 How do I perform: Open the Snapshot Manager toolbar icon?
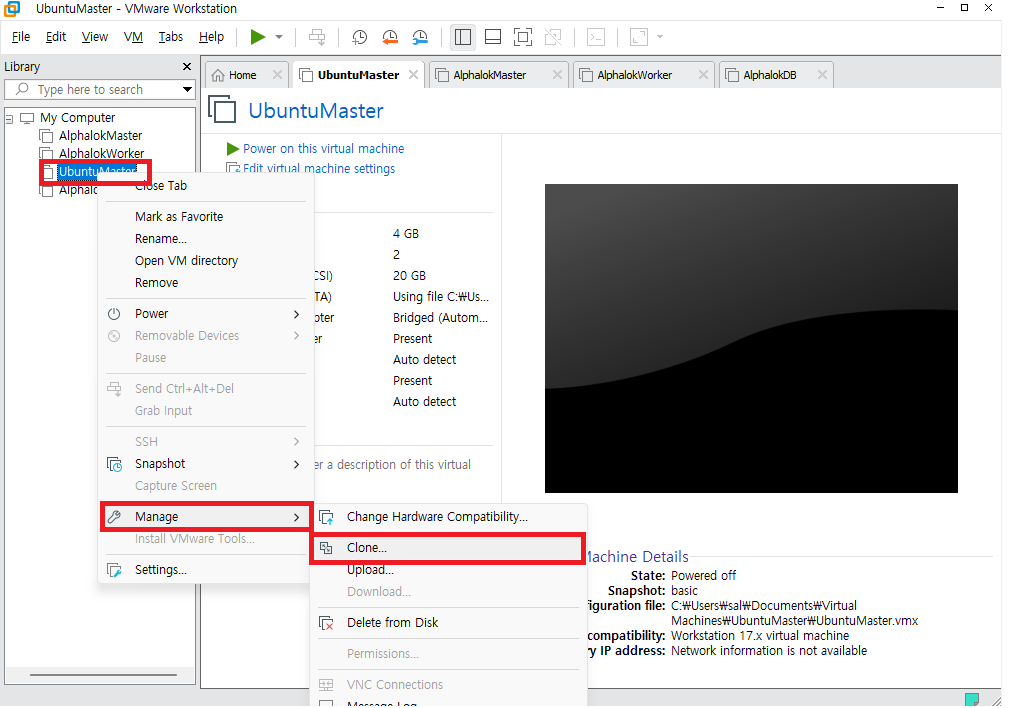pos(420,37)
